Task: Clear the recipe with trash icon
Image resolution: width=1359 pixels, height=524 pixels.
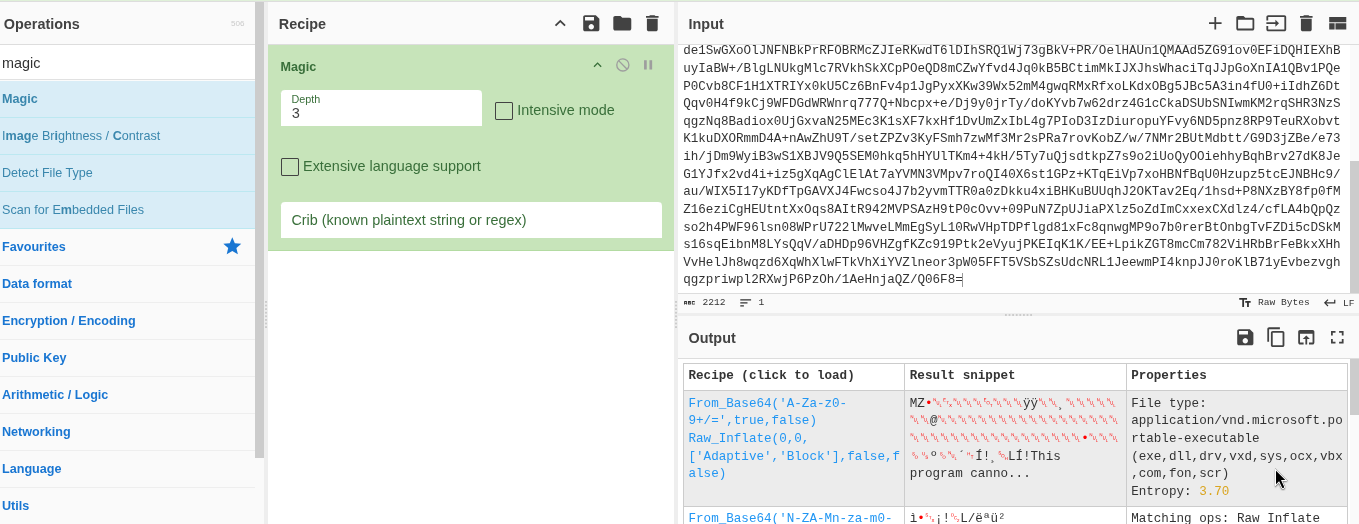Action: click(652, 23)
